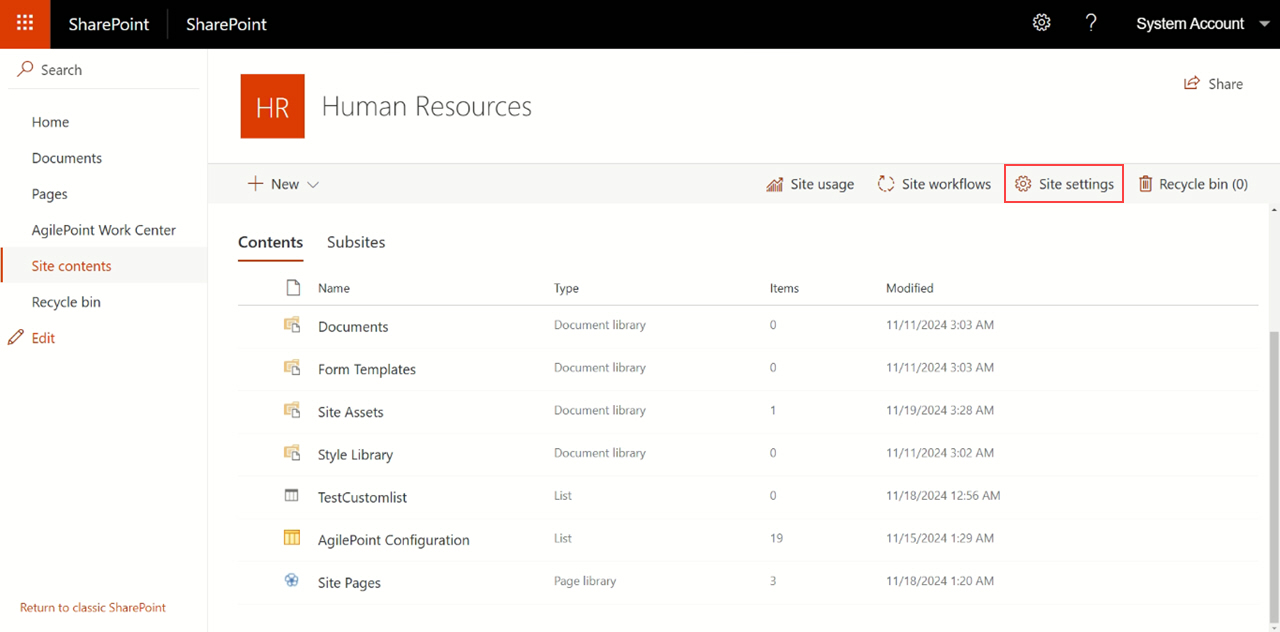Open the Documents library name link
The width and height of the screenshot is (1280, 632).
click(353, 327)
